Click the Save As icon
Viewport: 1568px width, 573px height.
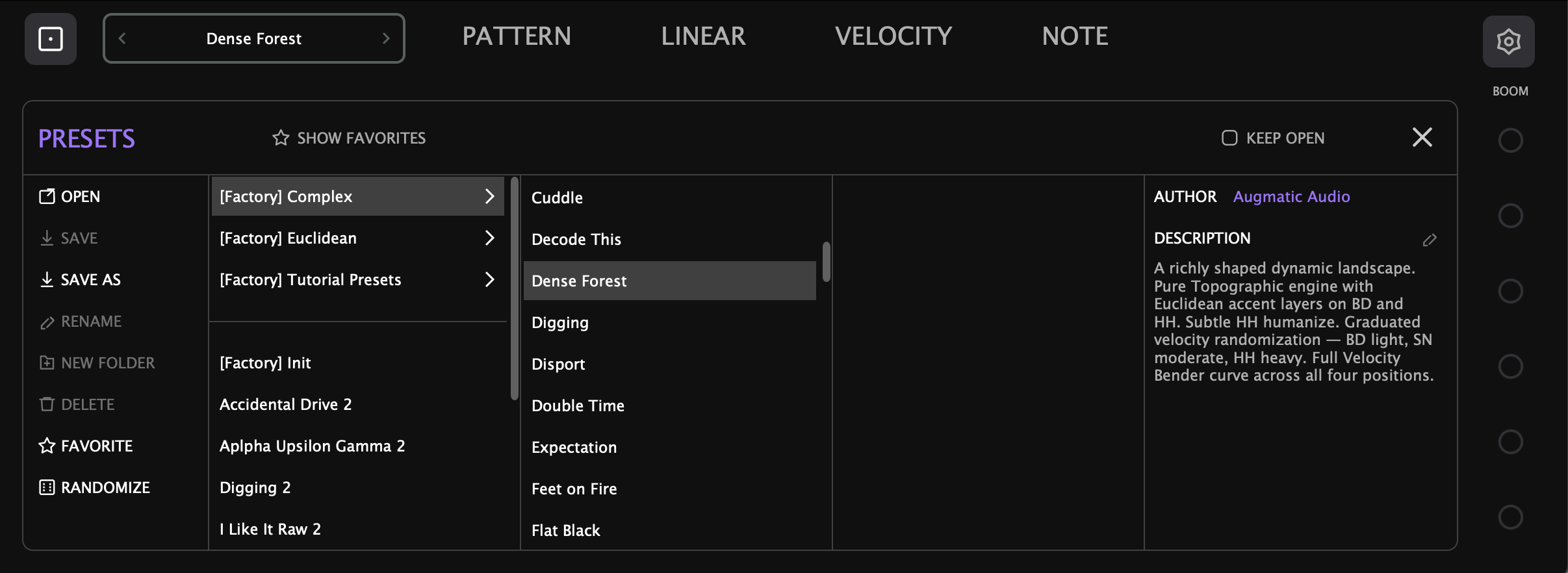click(46, 279)
